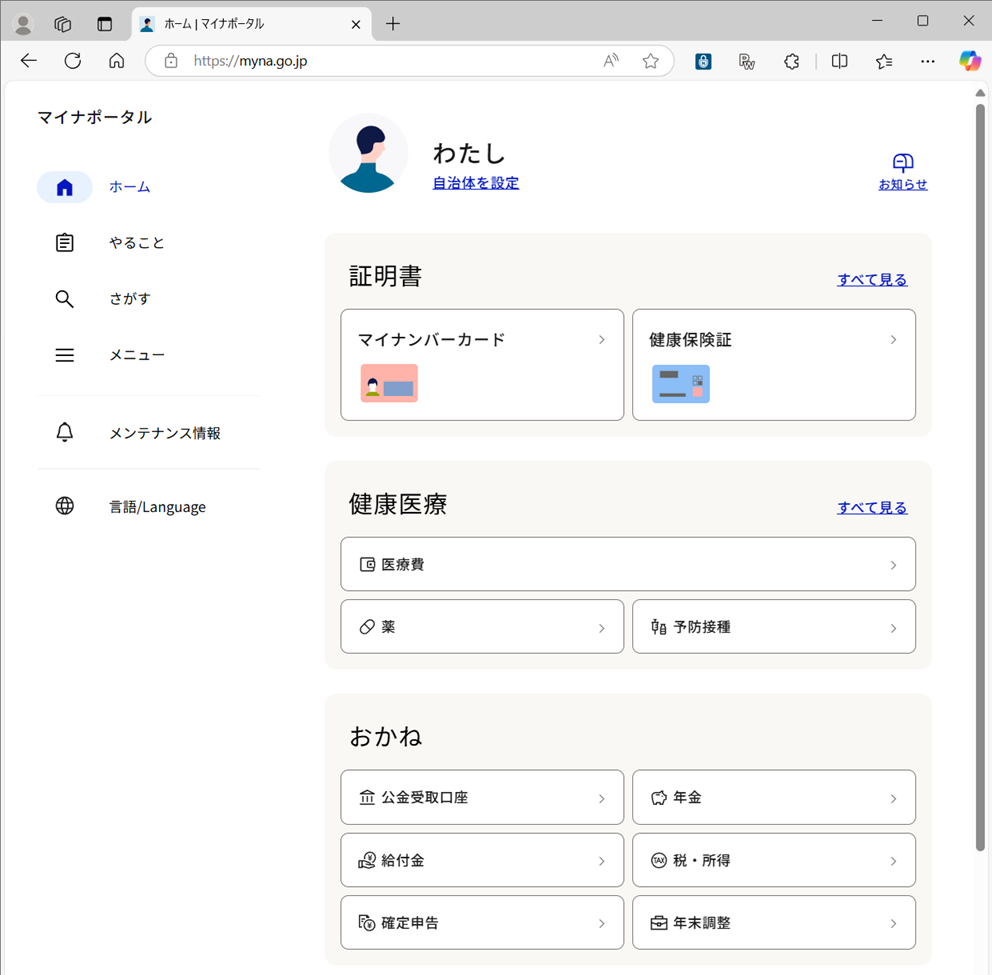Image resolution: width=992 pixels, height=975 pixels.
Task: Click the マイナポータル logo text
Action: (94, 117)
